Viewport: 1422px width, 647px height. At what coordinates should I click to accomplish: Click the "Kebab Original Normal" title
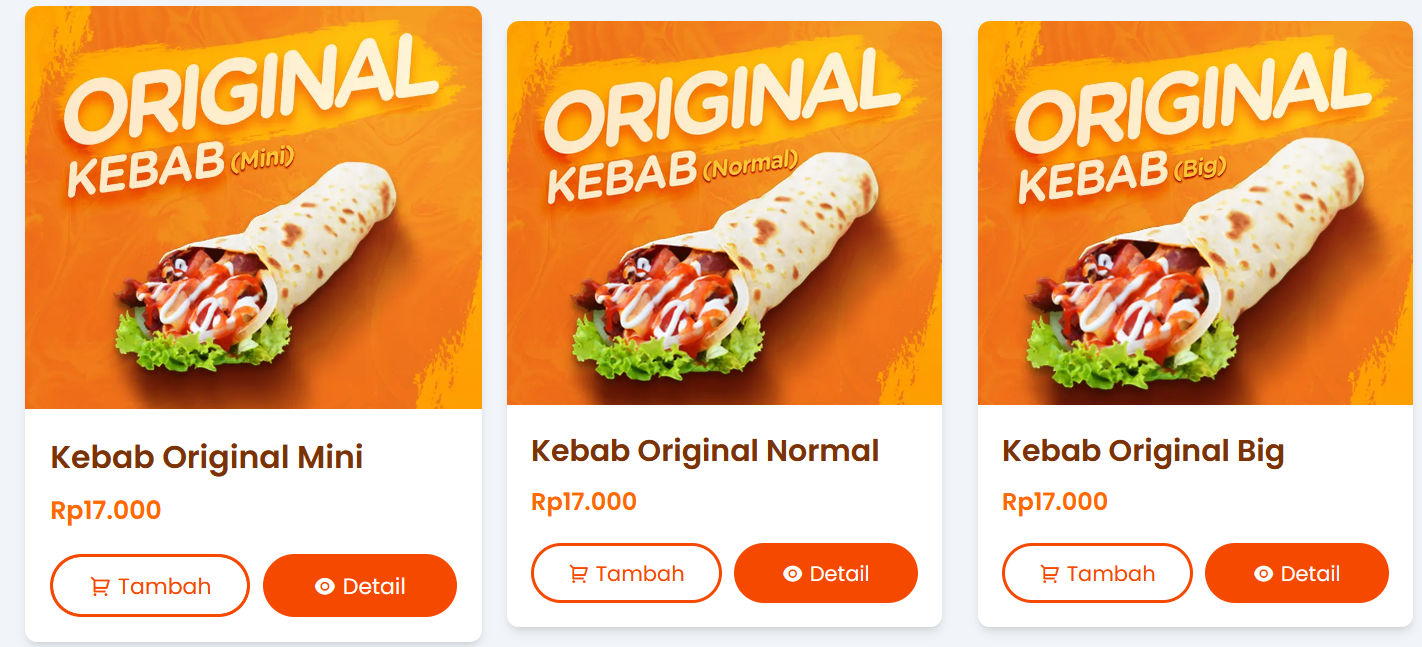705,451
